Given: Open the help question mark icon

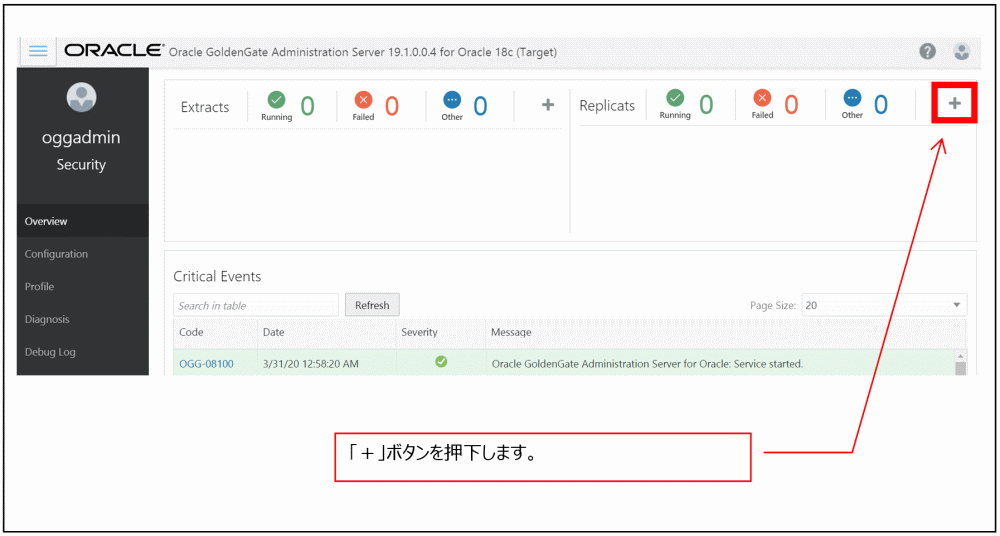Looking at the screenshot, I should pos(927,52).
